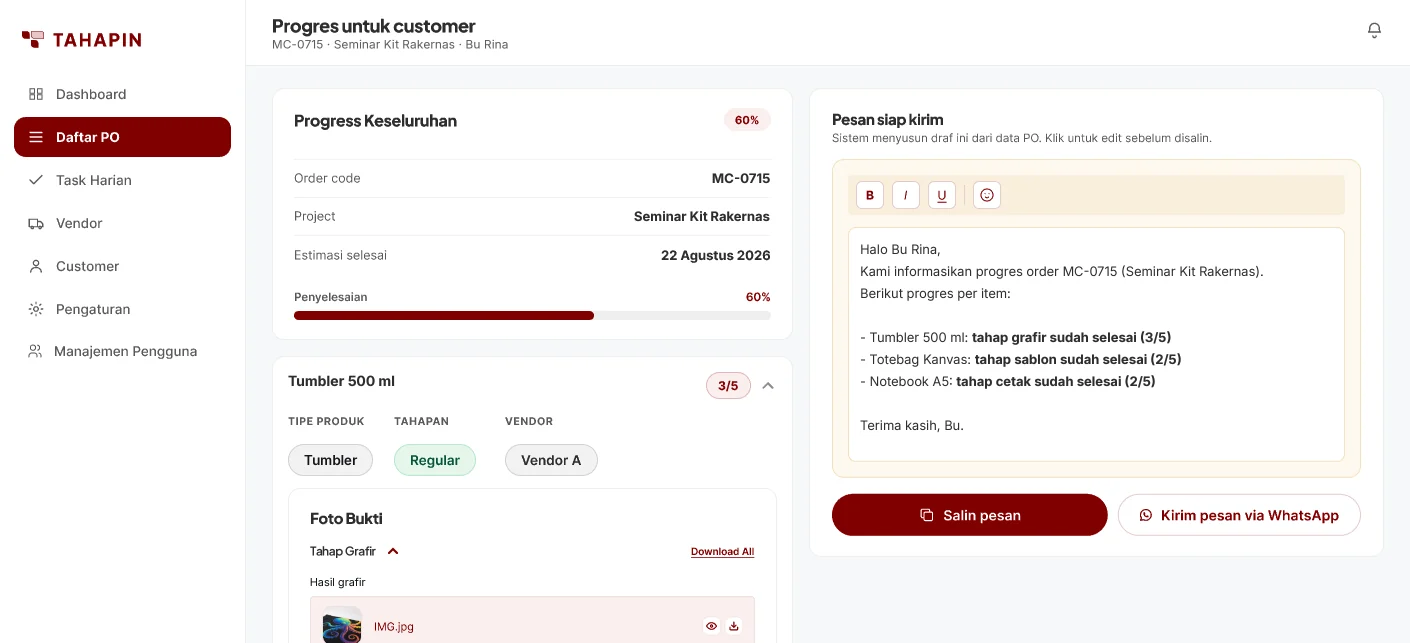Click the Dashboard grid icon

tap(36, 94)
